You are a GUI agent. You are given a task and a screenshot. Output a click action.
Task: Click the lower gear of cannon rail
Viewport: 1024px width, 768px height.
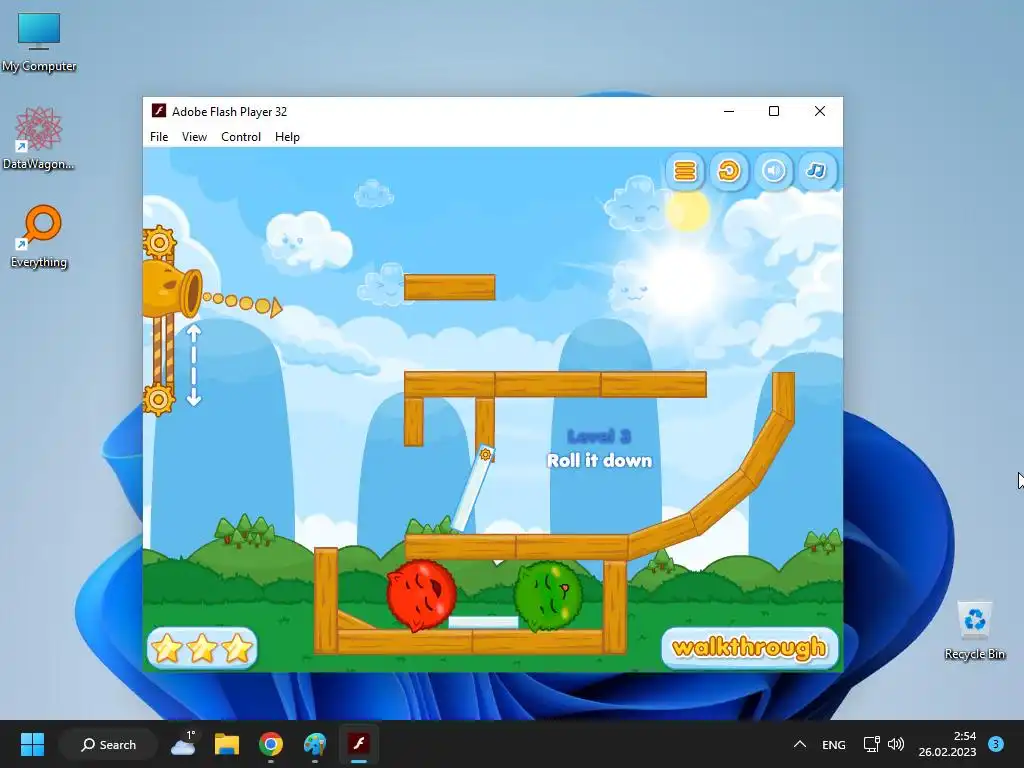coord(159,398)
